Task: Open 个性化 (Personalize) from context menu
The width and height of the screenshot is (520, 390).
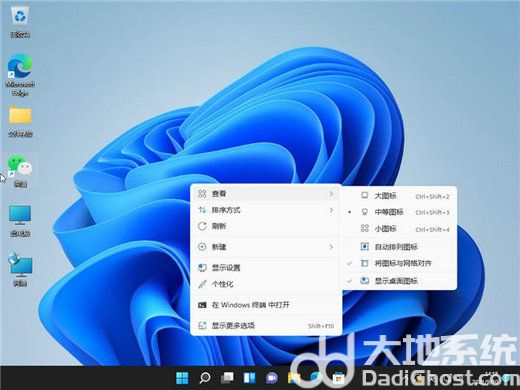Action: (266, 284)
